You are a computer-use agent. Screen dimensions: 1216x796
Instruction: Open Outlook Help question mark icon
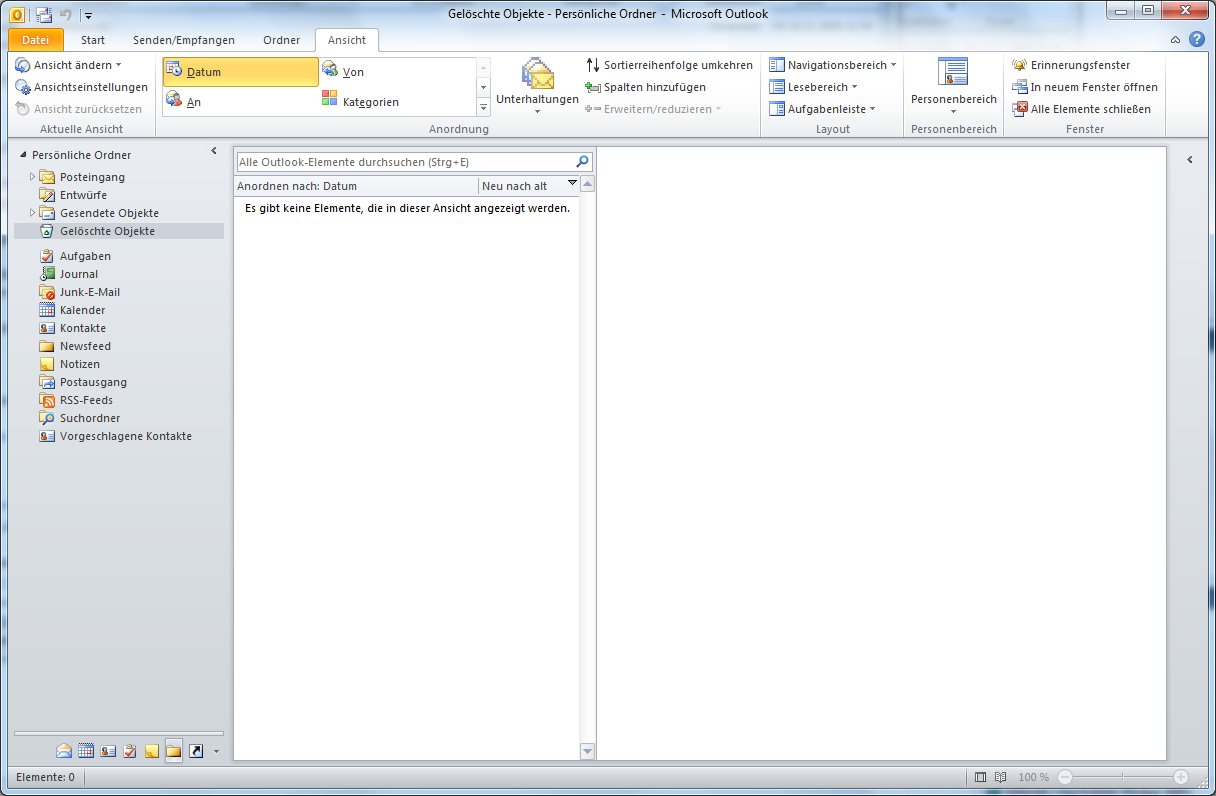(1196, 39)
